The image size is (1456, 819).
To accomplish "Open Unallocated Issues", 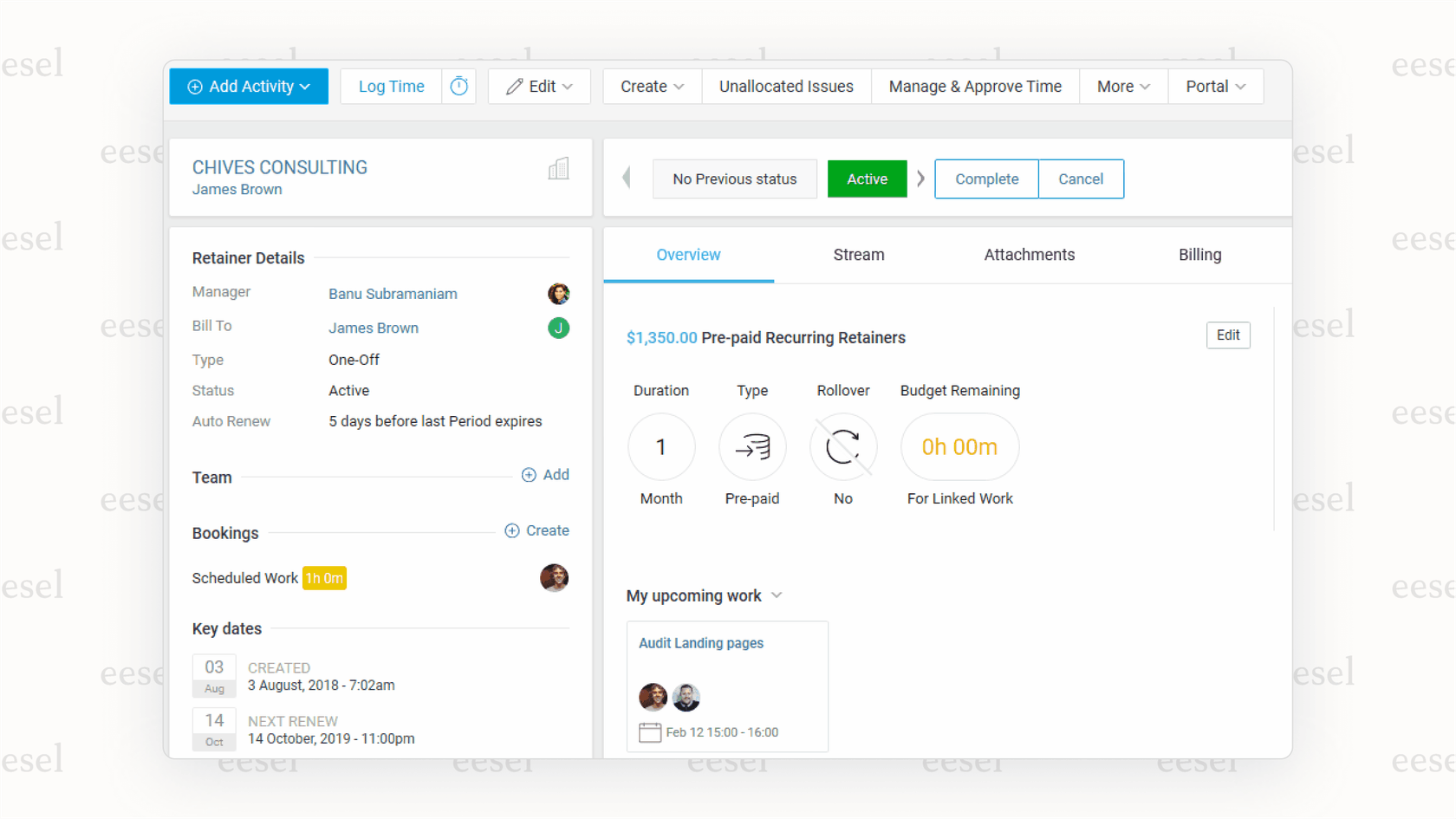I will tap(785, 86).
